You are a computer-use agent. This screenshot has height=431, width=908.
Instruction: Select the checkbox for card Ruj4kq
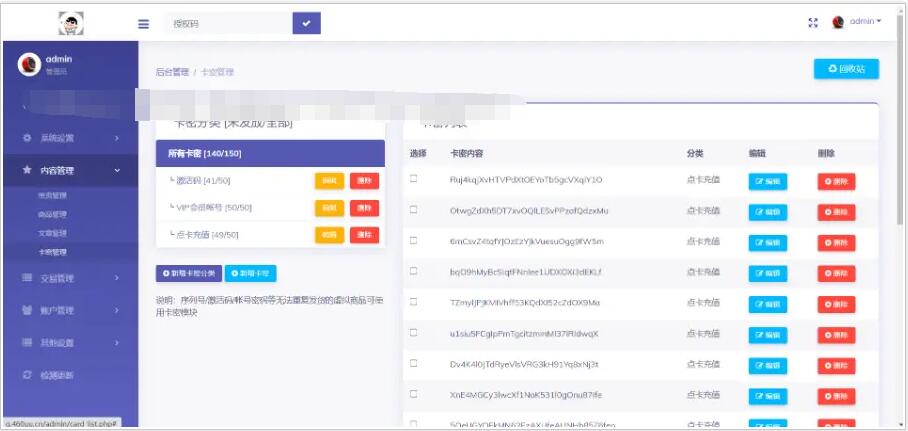pos(413,178)
